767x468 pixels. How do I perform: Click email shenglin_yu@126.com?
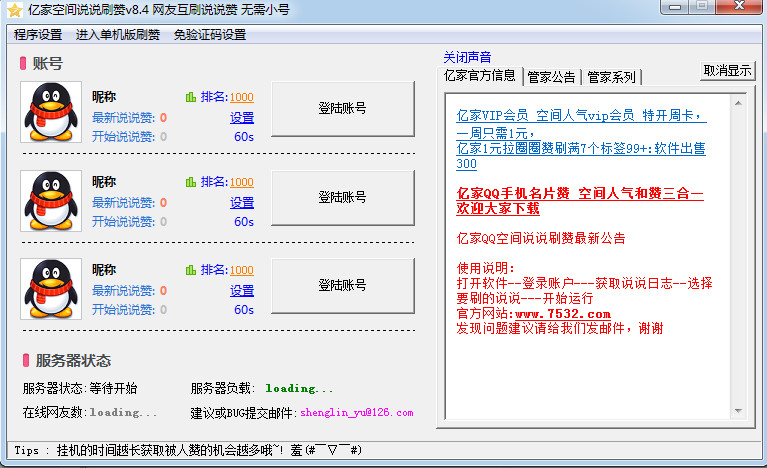(357, 413)
